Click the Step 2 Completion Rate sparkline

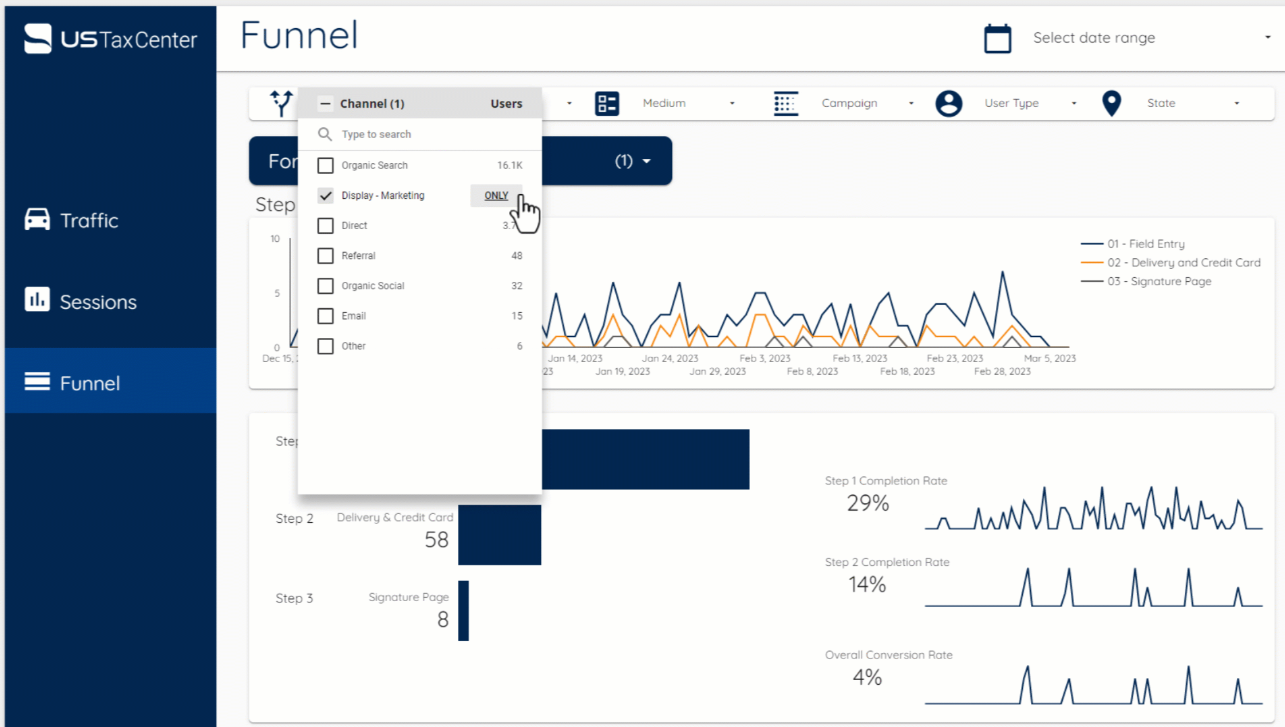[x=1093, y=586]
